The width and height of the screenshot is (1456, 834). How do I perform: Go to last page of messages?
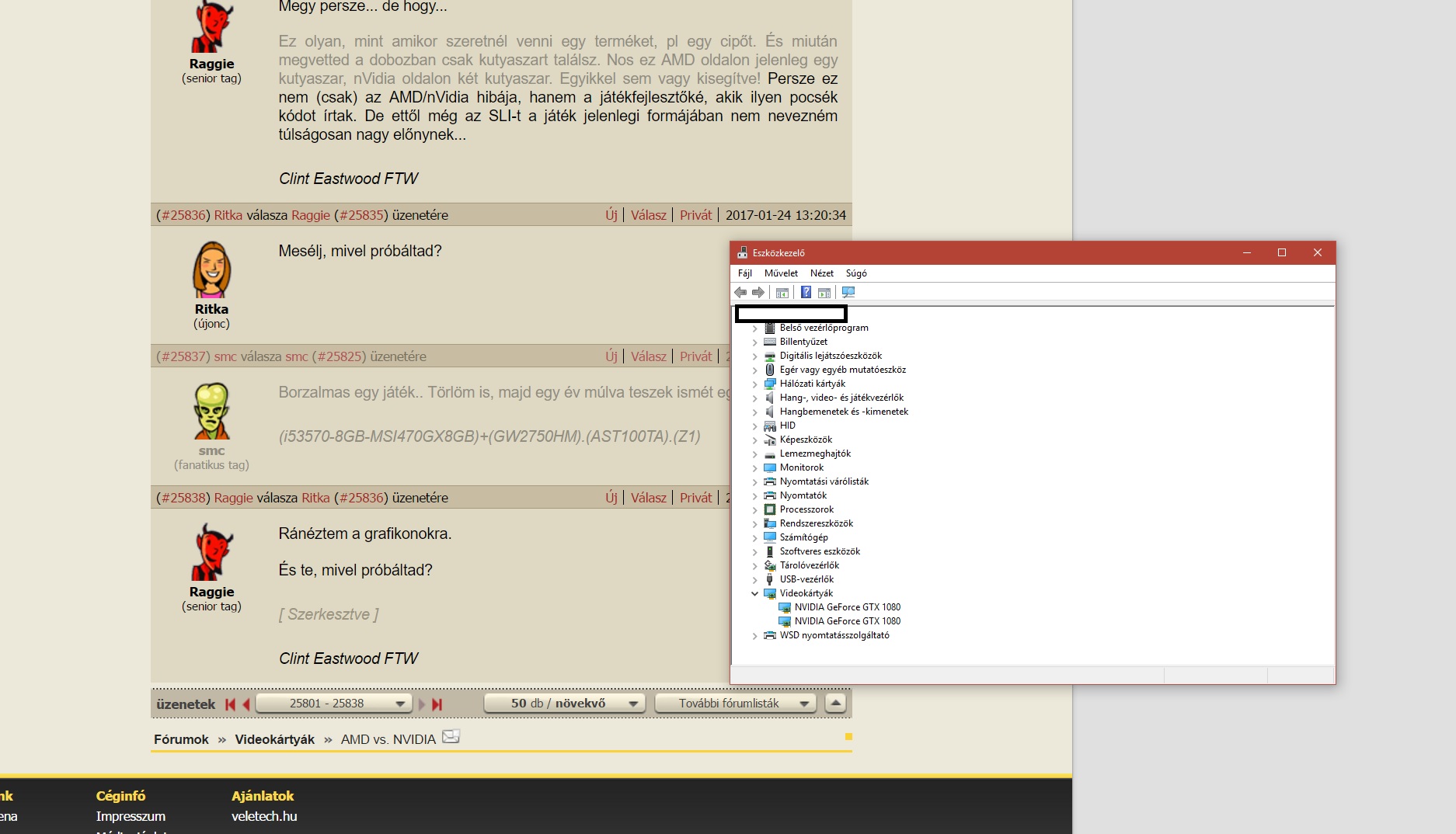pos(437,704)
